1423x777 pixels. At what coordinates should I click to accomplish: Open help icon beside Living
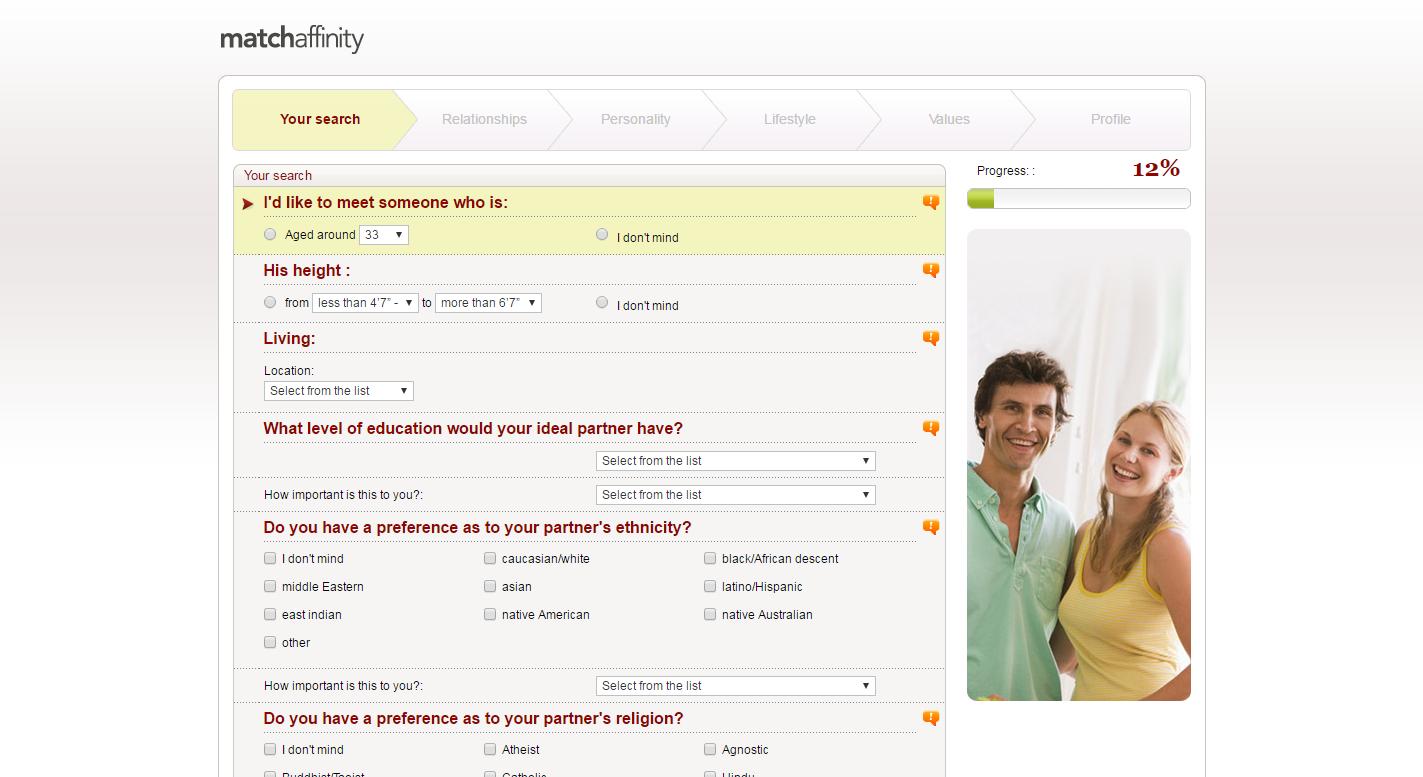[931, 339]
